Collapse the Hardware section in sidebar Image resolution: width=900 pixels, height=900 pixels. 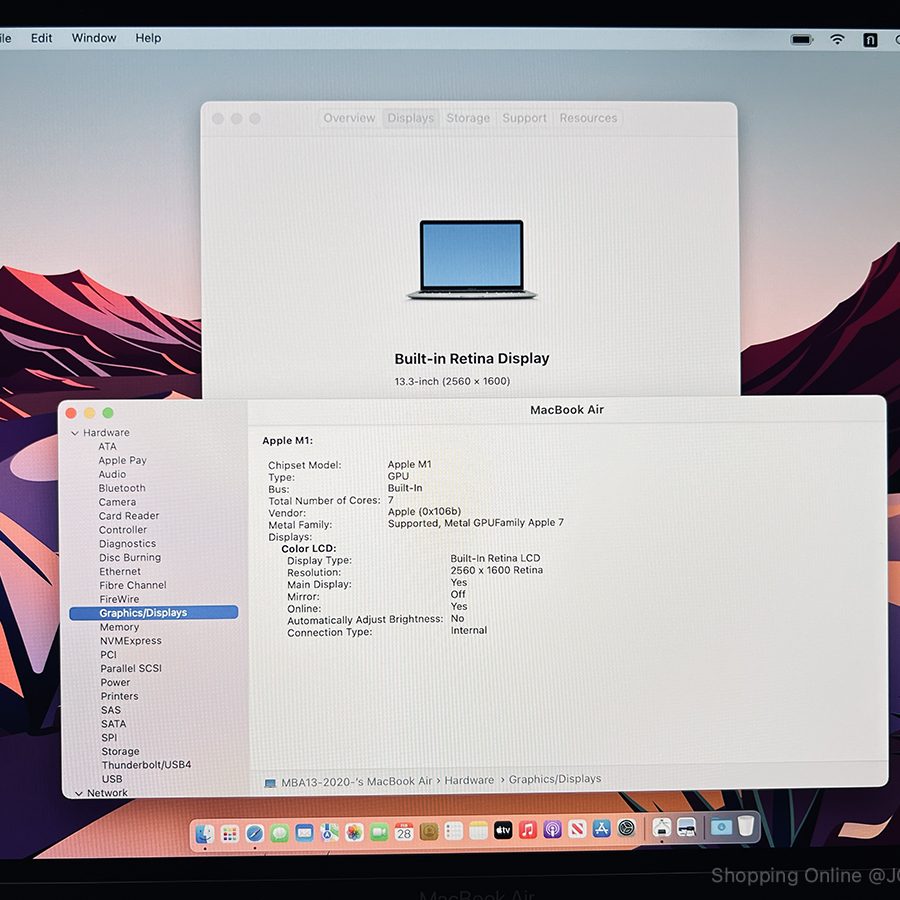coord(75,433)
